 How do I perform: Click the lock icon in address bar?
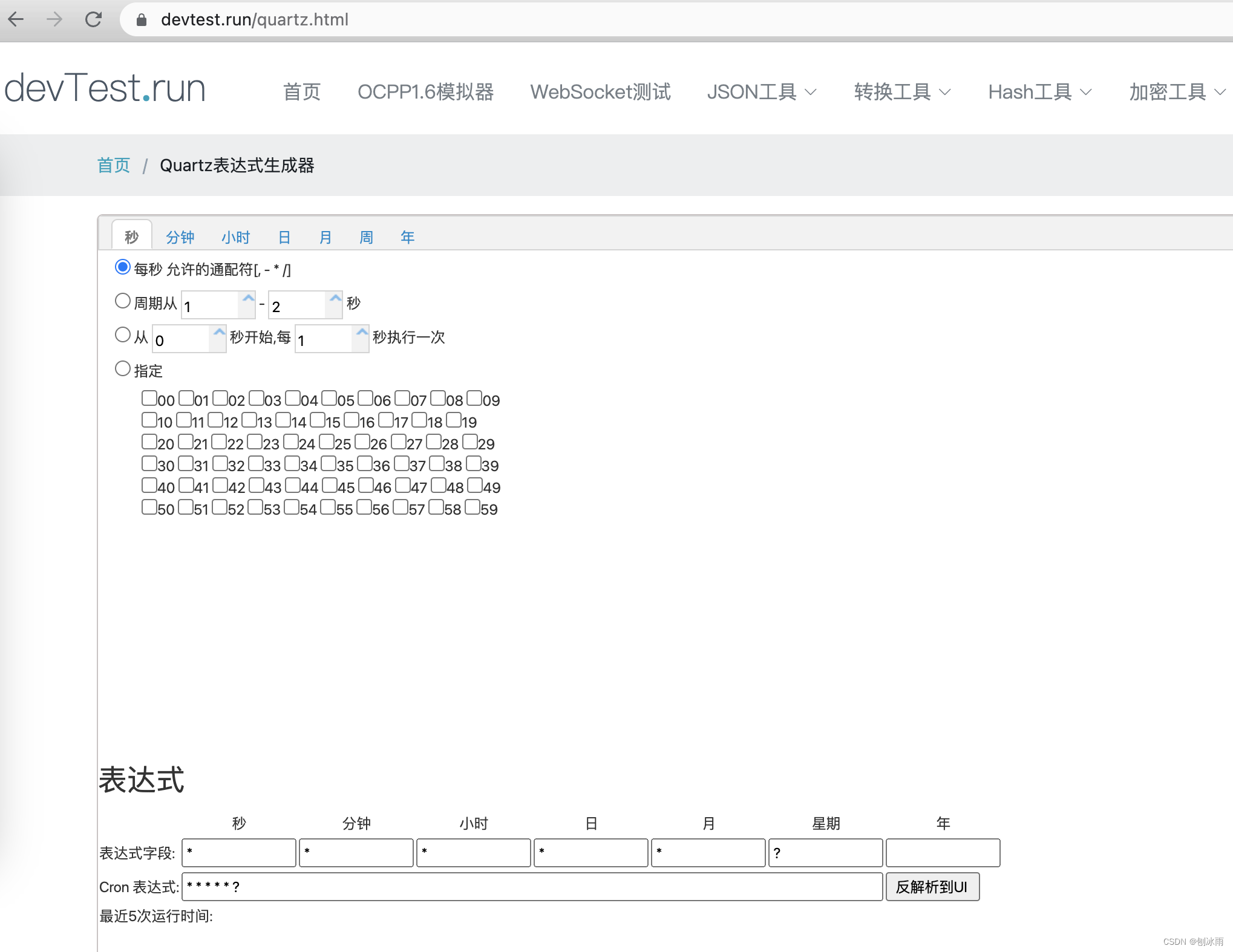pos(142,20)
